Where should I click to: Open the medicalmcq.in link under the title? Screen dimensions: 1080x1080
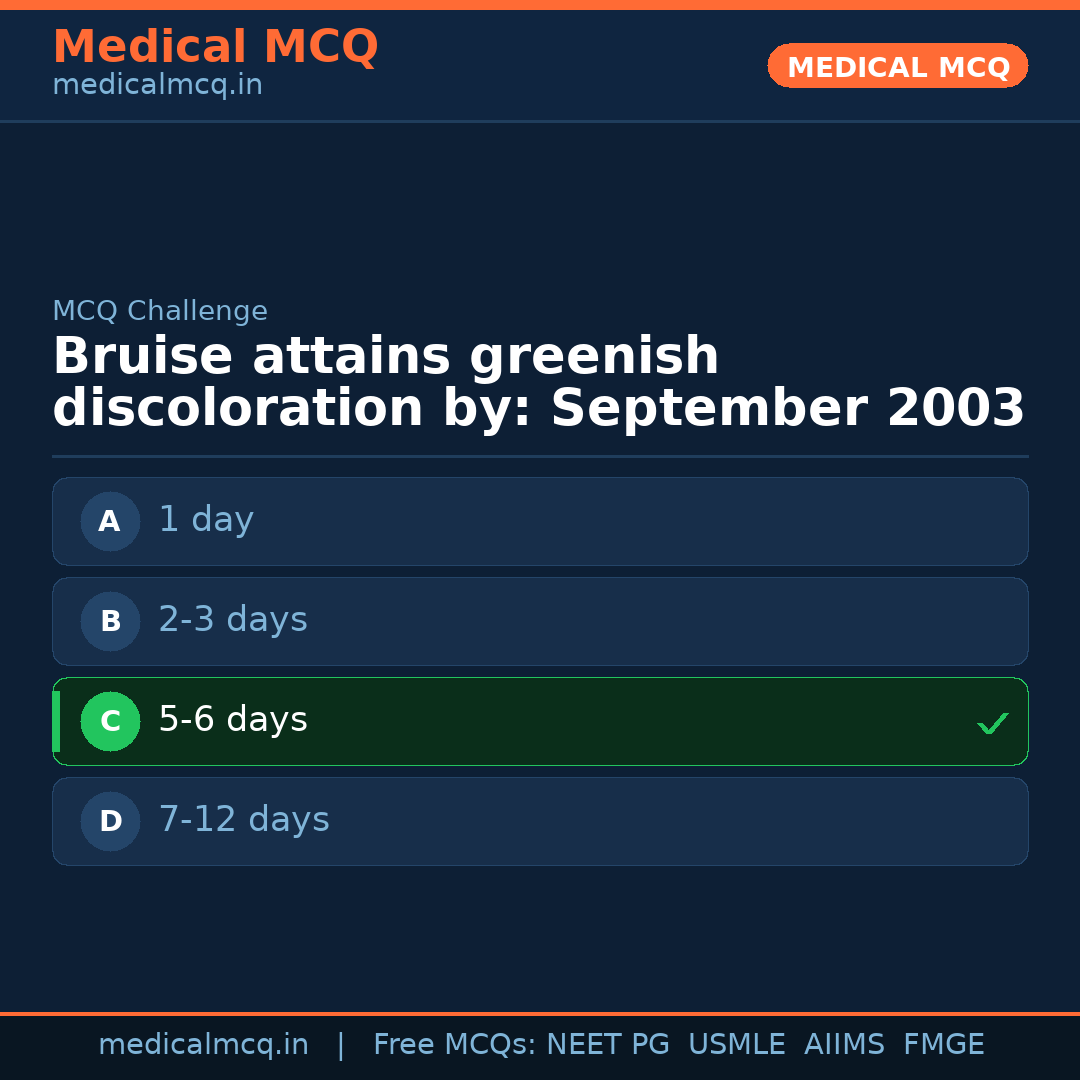pos(157,85)
